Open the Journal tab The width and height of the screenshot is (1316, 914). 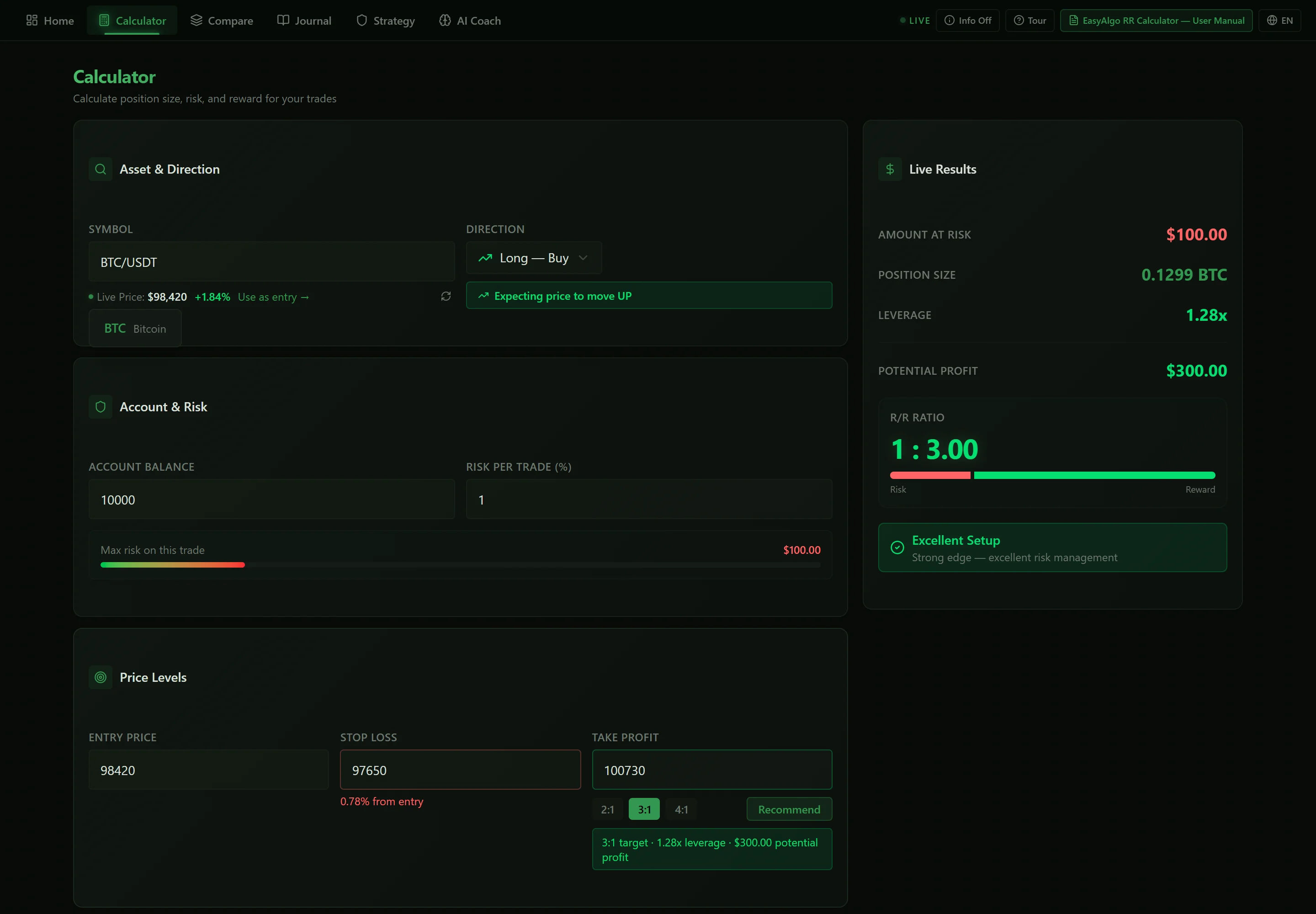304,21
